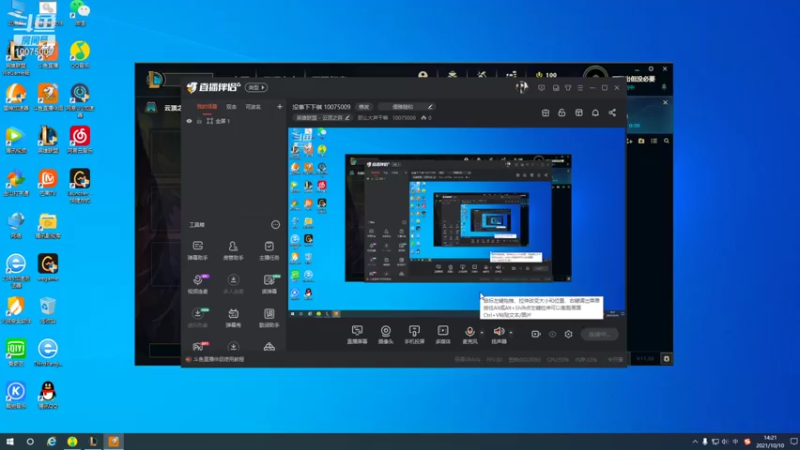The height and width of the screenshot is (450, 800).
Task: Add a 摄像头 camera source
Action: 386,335
